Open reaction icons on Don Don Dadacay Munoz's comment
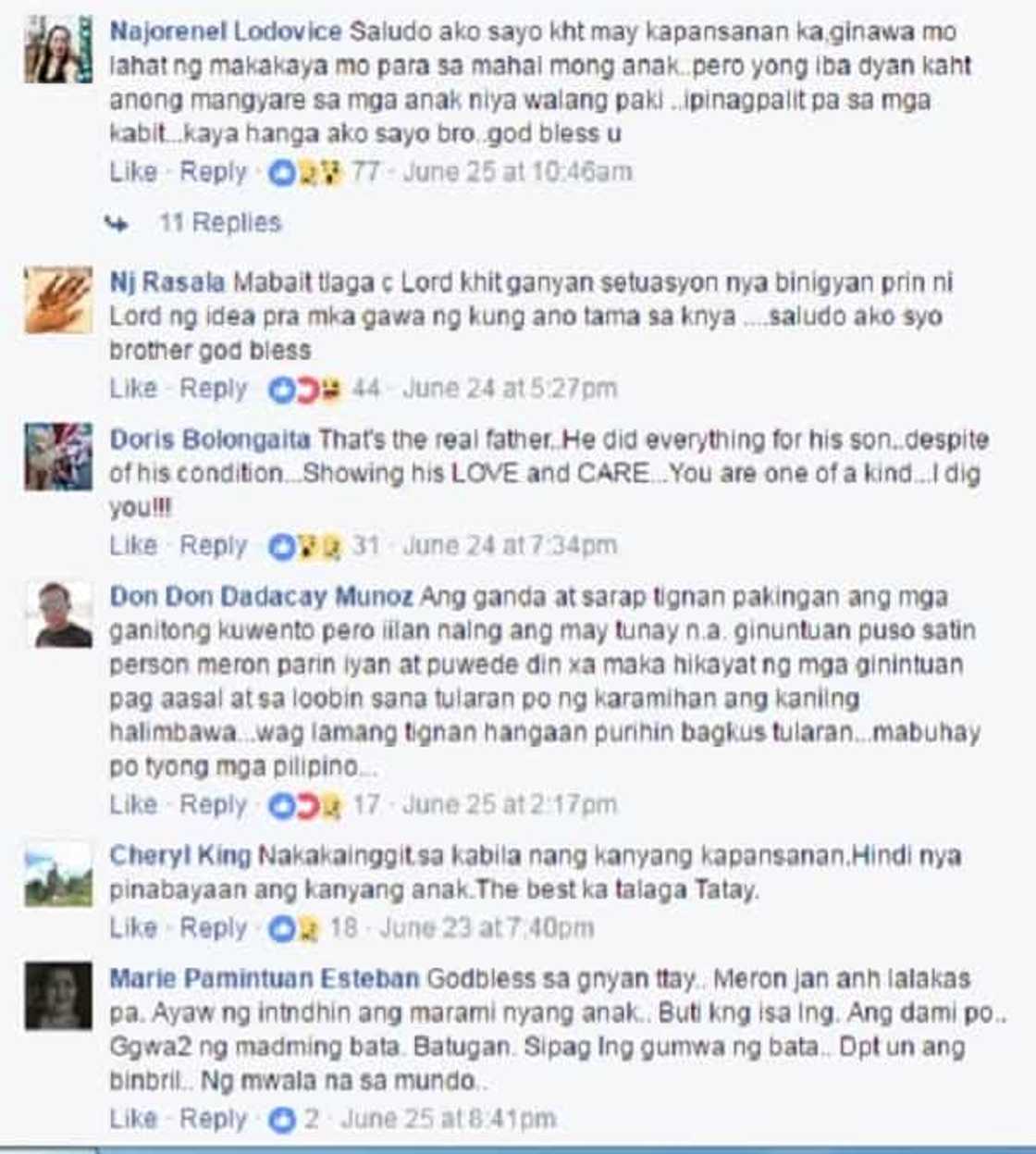This screenshot has height=1154, width=1036. click(x=305, y=806)
